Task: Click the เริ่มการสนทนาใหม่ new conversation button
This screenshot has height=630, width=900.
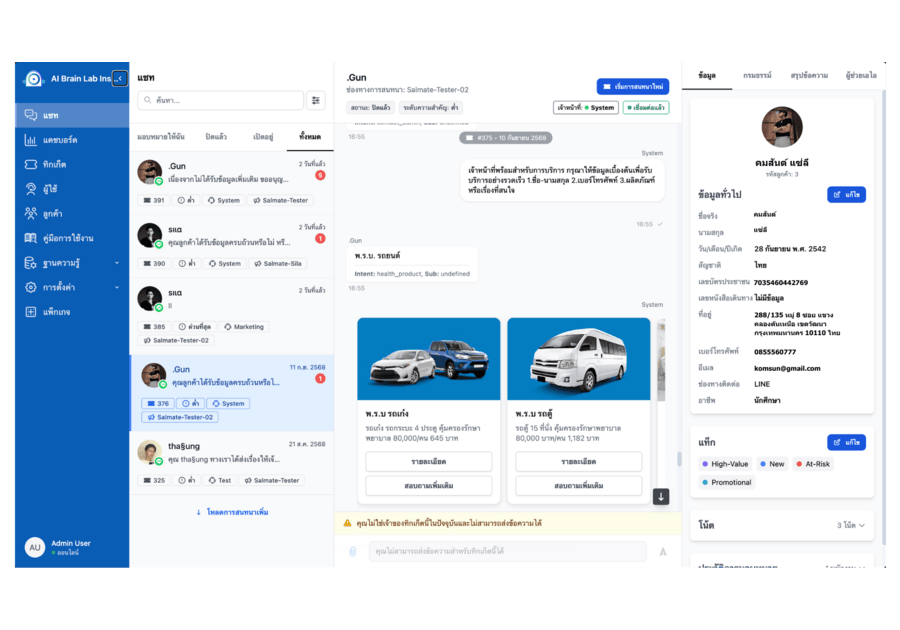Action: point(632,86)
